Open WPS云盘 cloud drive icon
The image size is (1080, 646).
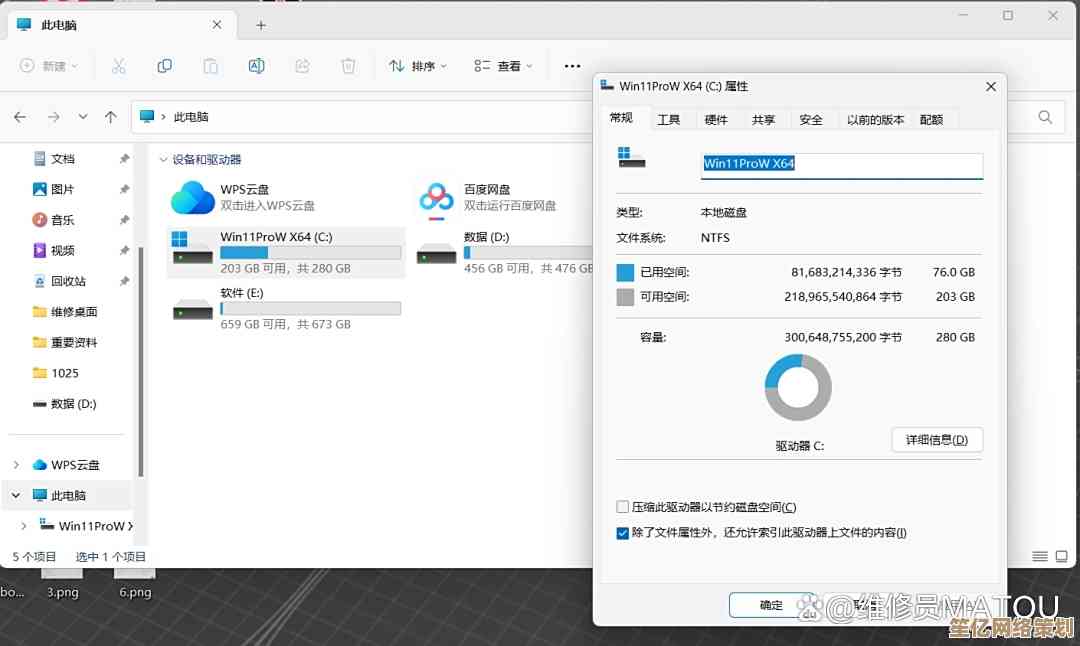tap(192, 197)
